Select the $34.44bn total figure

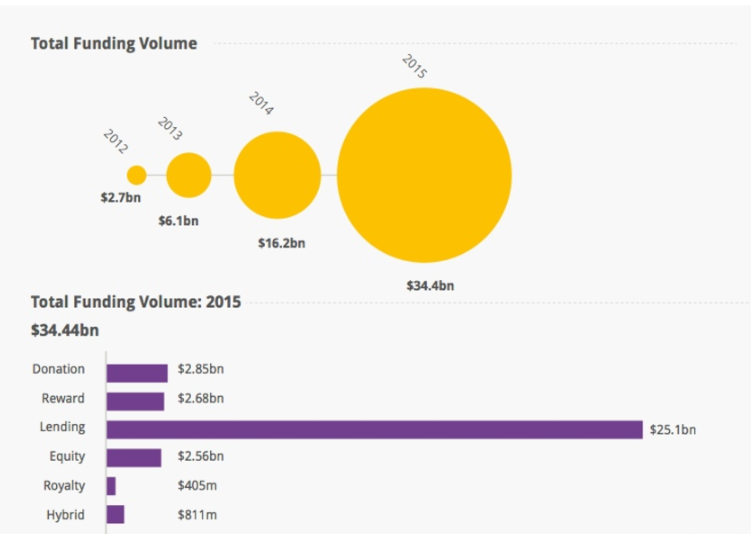pyautogui.click(x=65, y=329)
